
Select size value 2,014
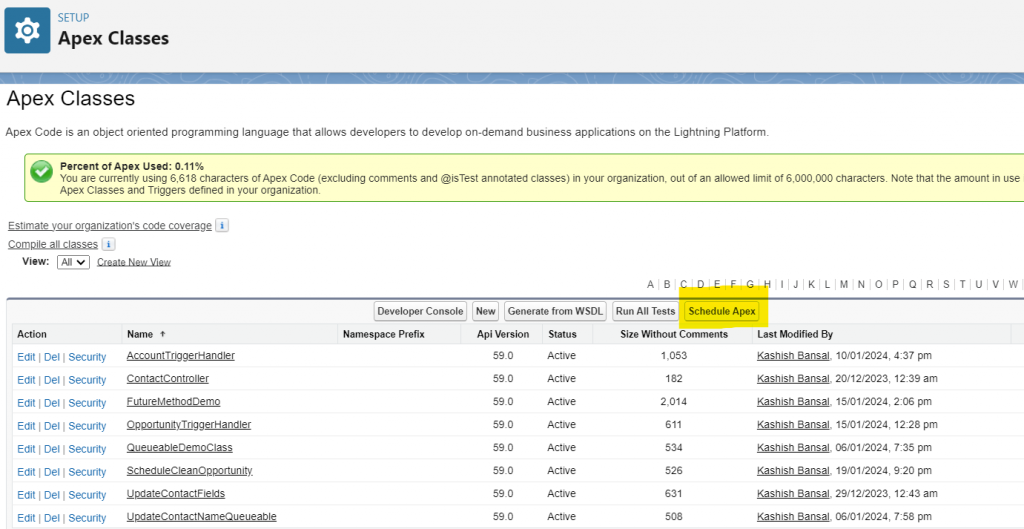[673, 401]
